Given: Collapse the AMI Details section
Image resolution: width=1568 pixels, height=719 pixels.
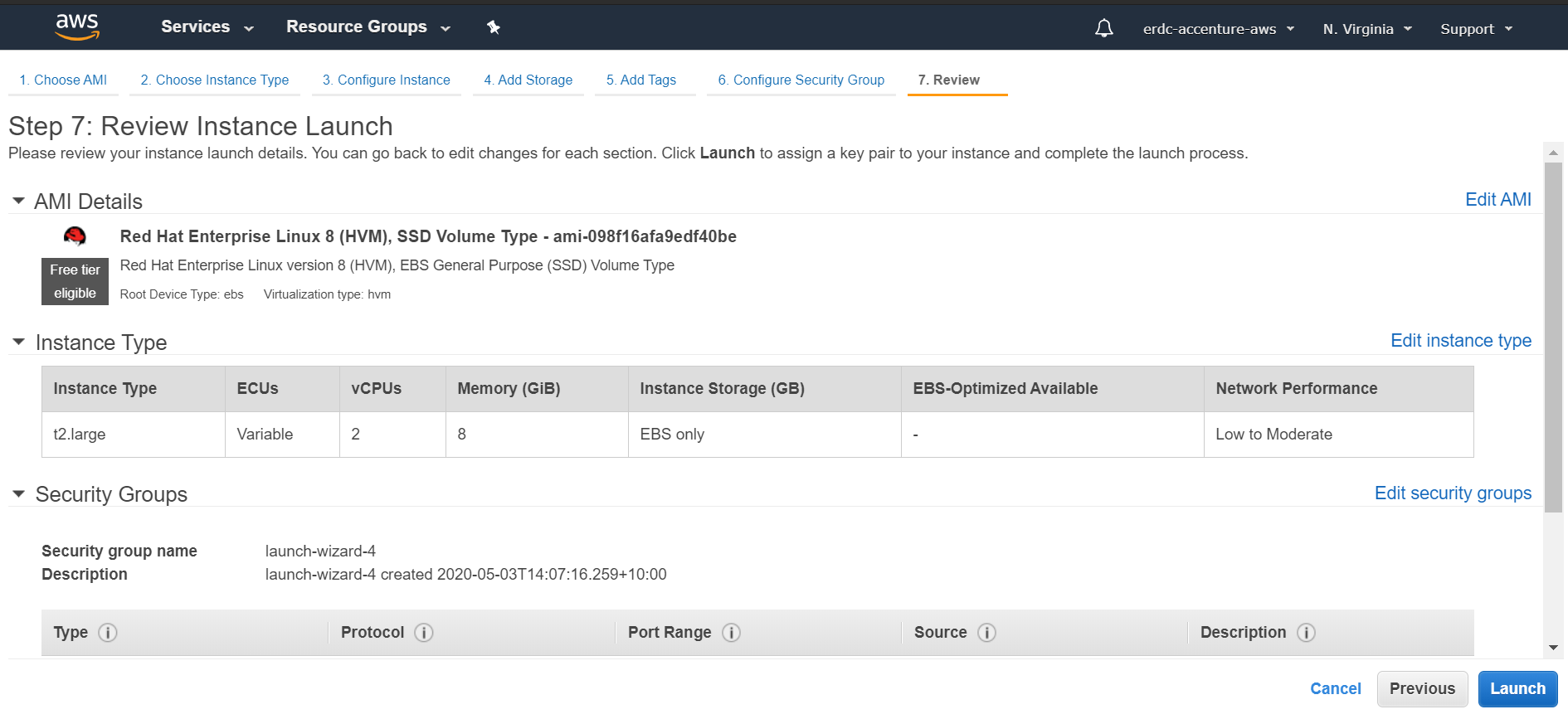Looking at the screenshot, I should point(18,202).
